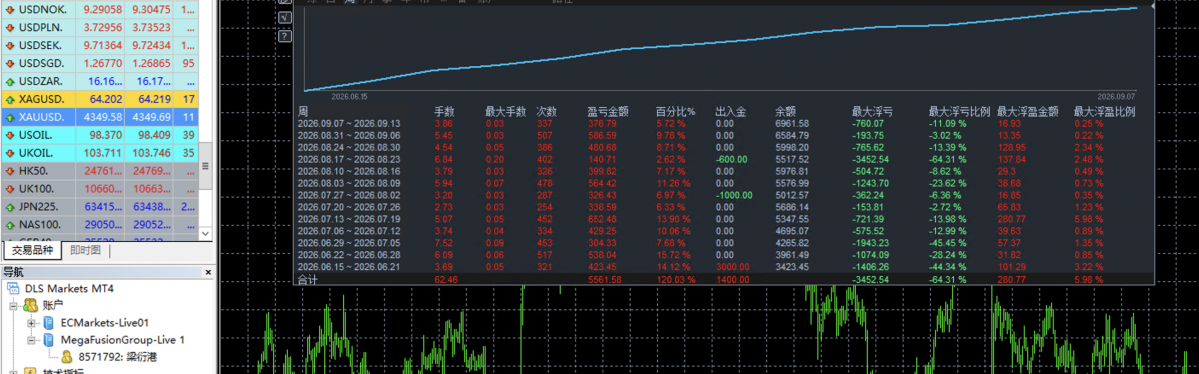Click the green arrow icon for JPN225
Screen dimensions: 1199x374
click(9, 207)
